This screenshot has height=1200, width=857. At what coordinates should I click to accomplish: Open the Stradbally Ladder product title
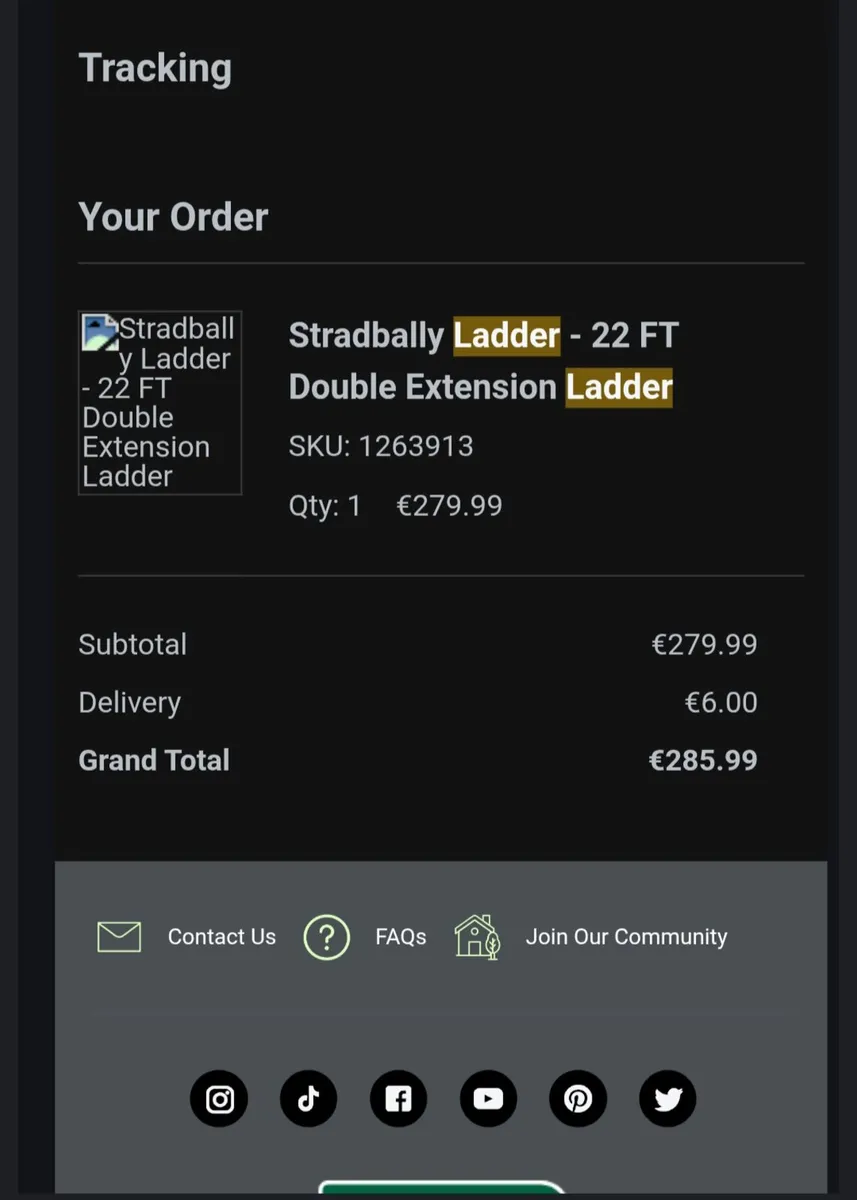coord(483,360)
